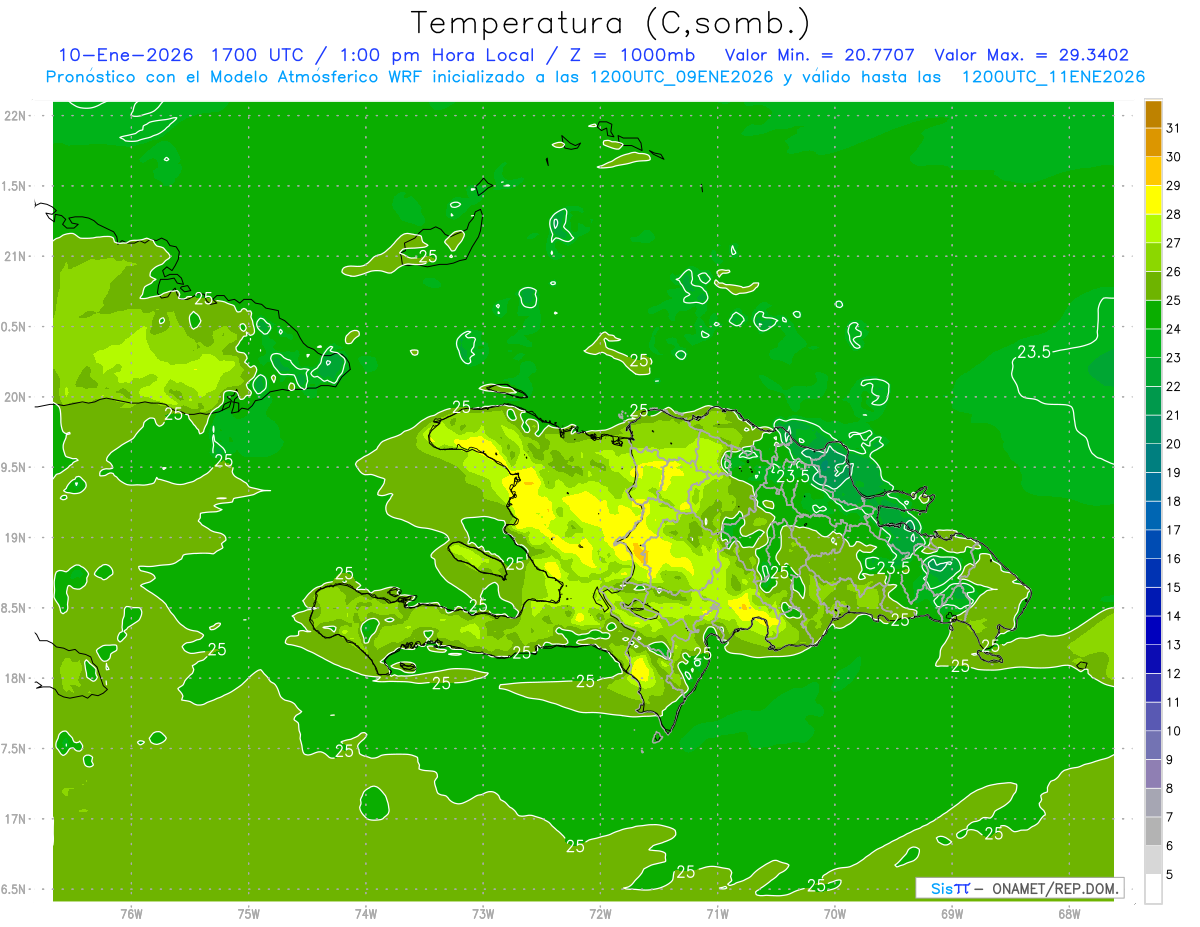The height and width of the screenshot is (927, 1200).
Task: Click the 70W longitude label
Action: coord(835,913)
